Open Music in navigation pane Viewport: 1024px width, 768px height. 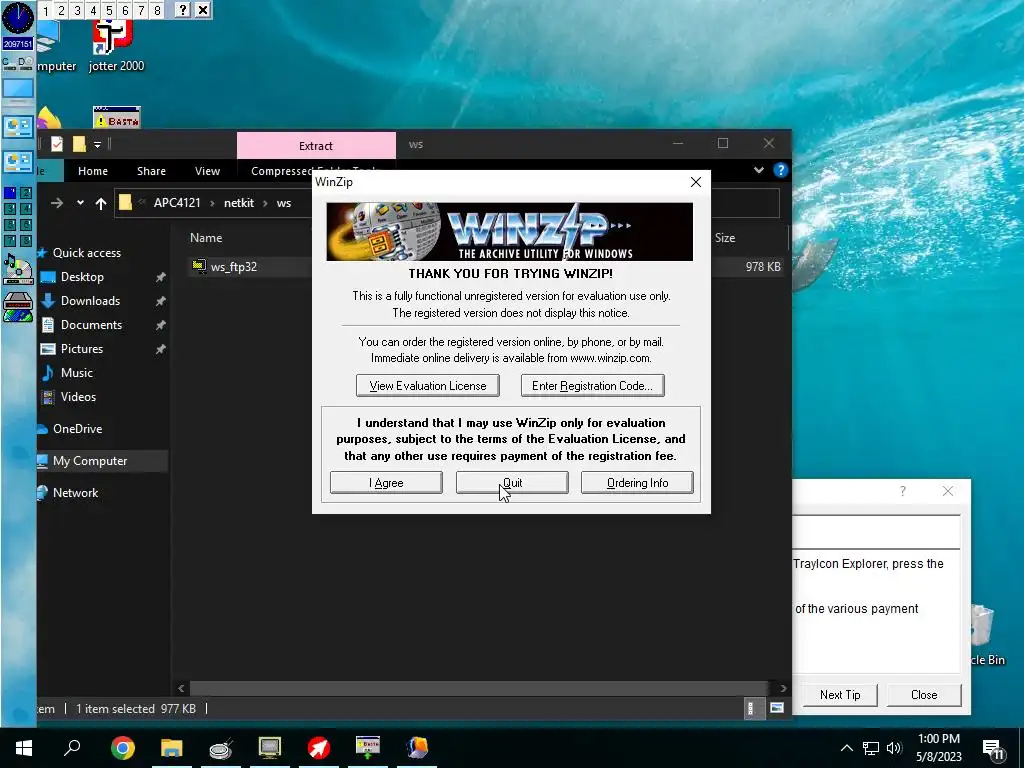click(76, 373)
